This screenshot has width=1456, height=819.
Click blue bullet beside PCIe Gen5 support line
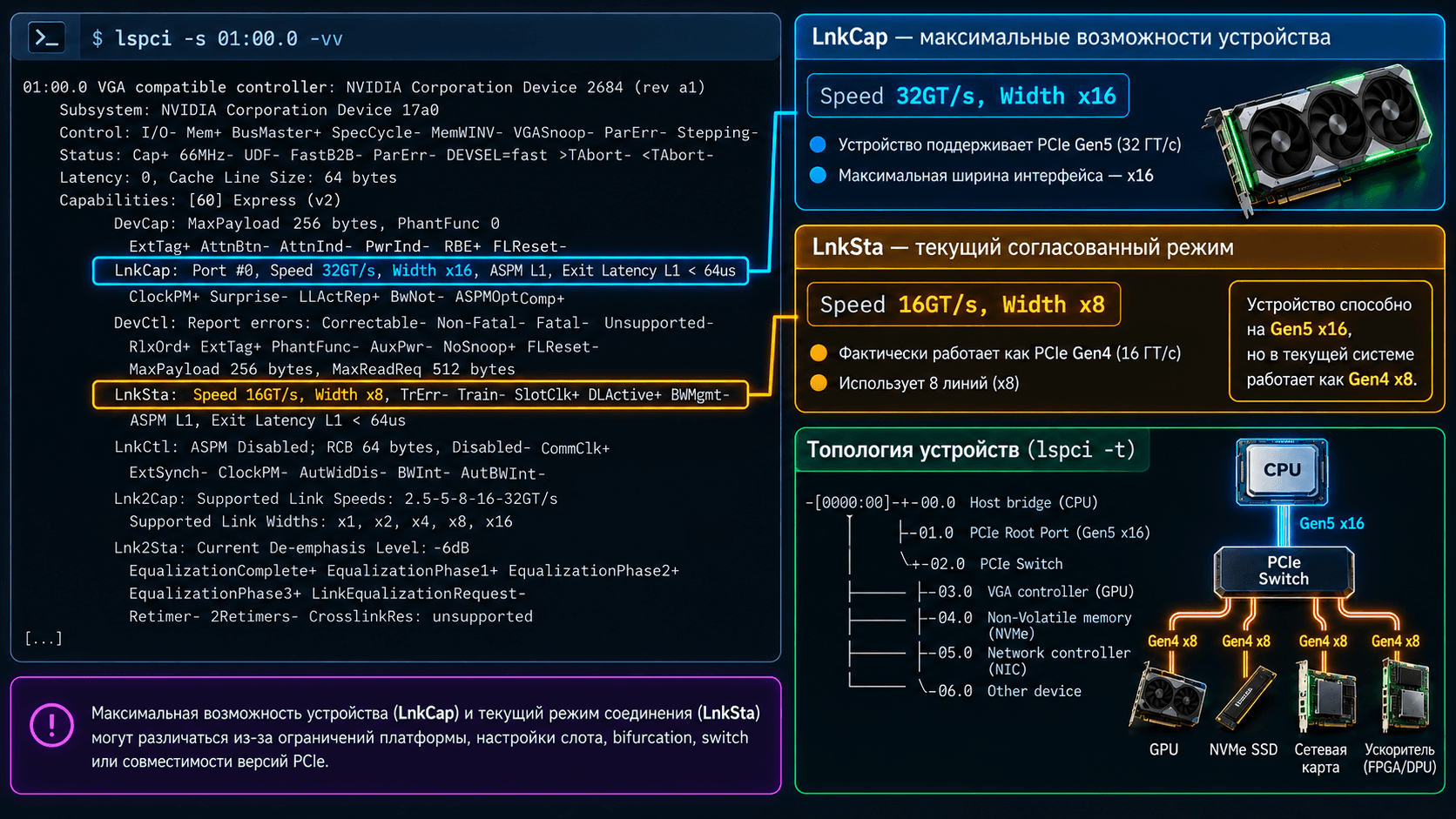point(818,144)
